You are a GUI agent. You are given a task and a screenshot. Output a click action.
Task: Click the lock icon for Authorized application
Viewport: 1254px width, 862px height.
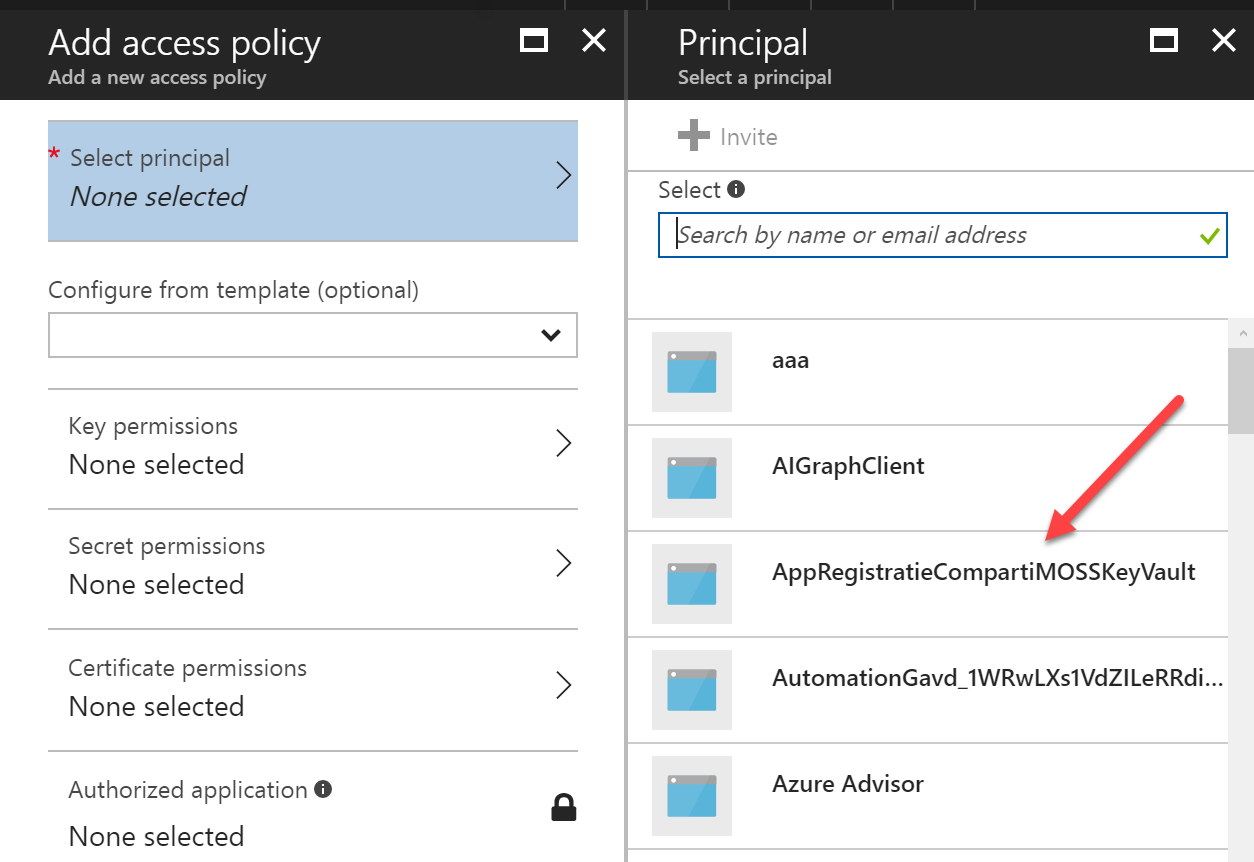(564, 807)
